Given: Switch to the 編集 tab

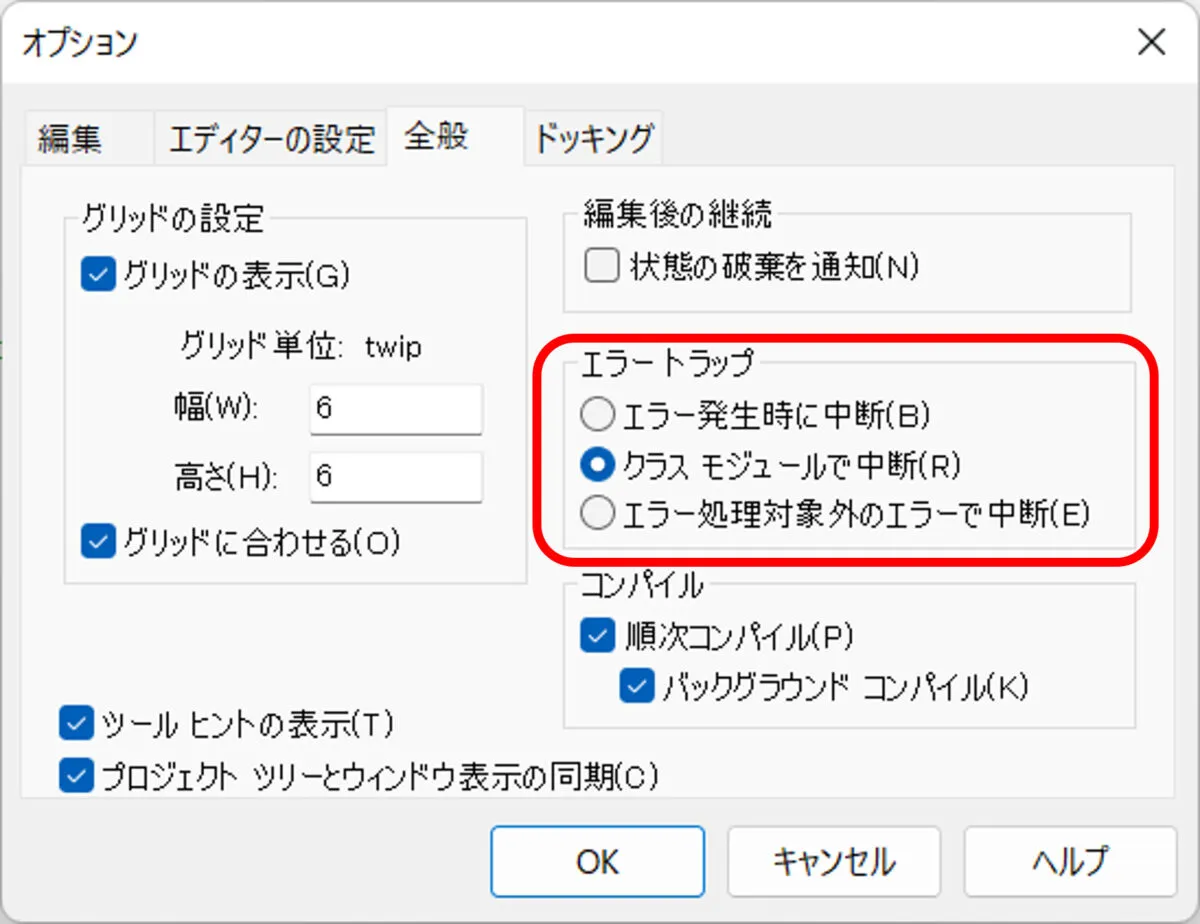Looking at the screenshot, I should (70, 139).
